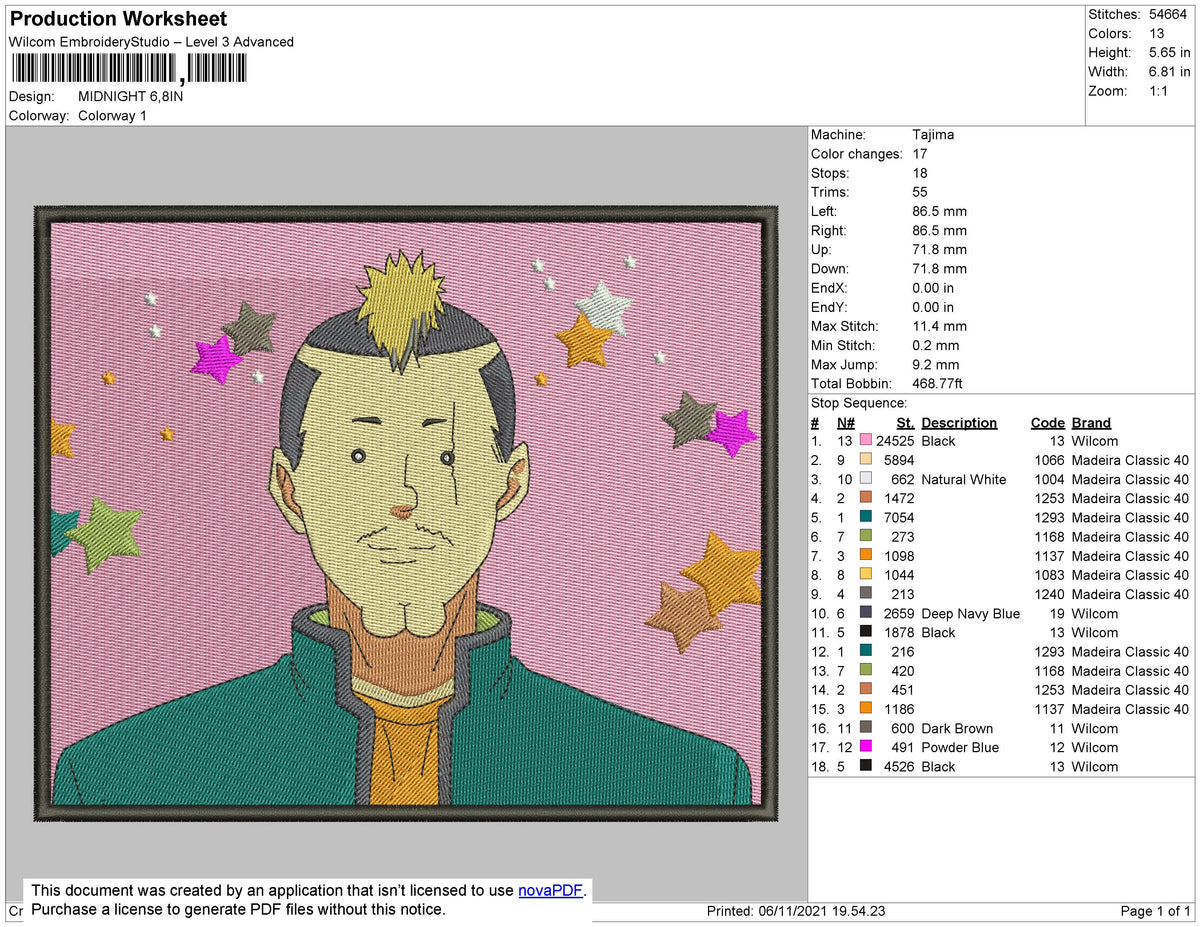Click the Powder Blue description
This screenshot has width=1200, height=927.
pyautogui.click(x=960, y=747)
